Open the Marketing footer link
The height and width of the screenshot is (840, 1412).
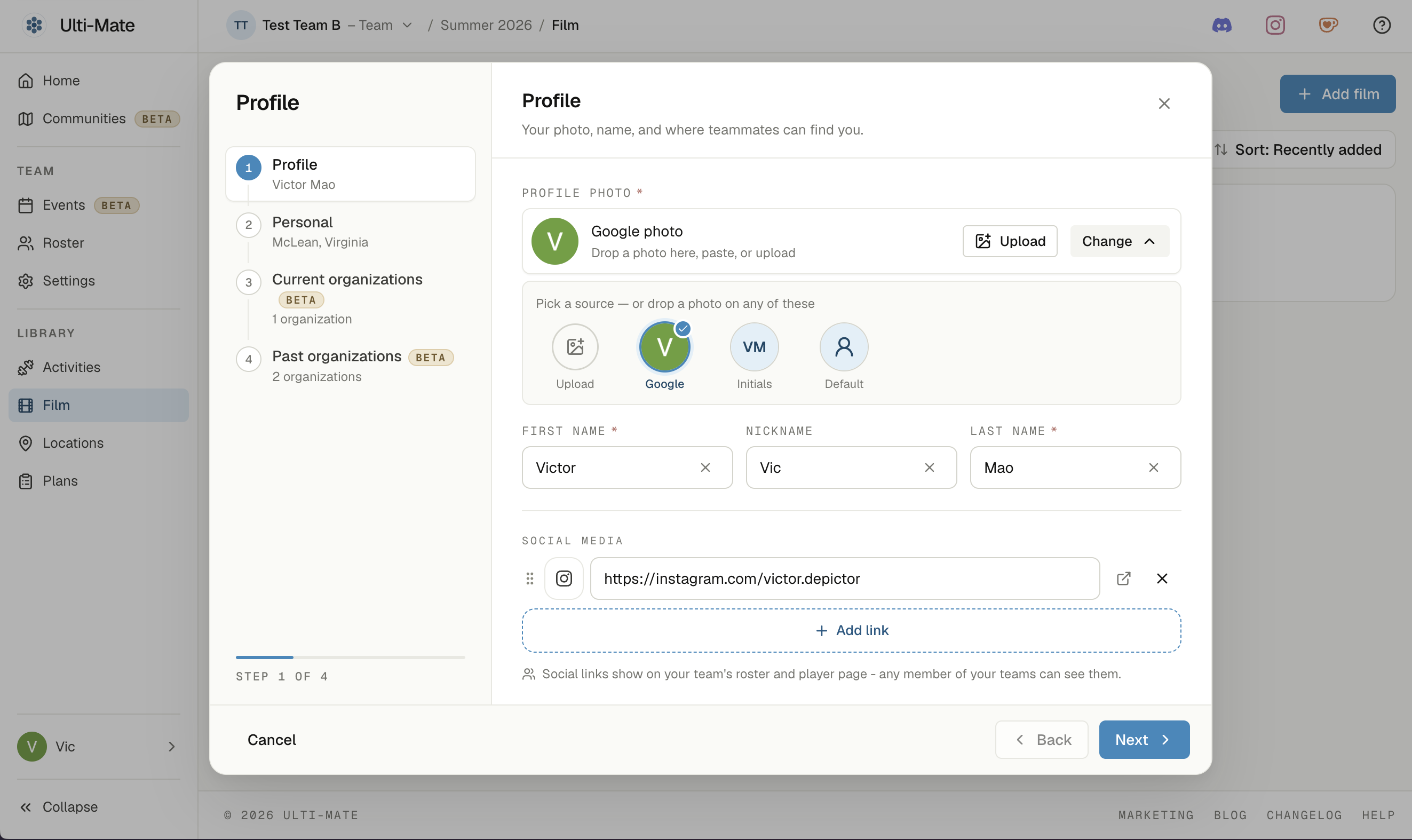pyautogui.click(x=1156, y=815)
